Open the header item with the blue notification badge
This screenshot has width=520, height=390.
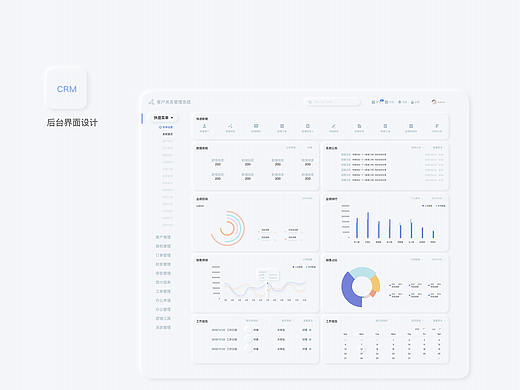tap(376, 102)
